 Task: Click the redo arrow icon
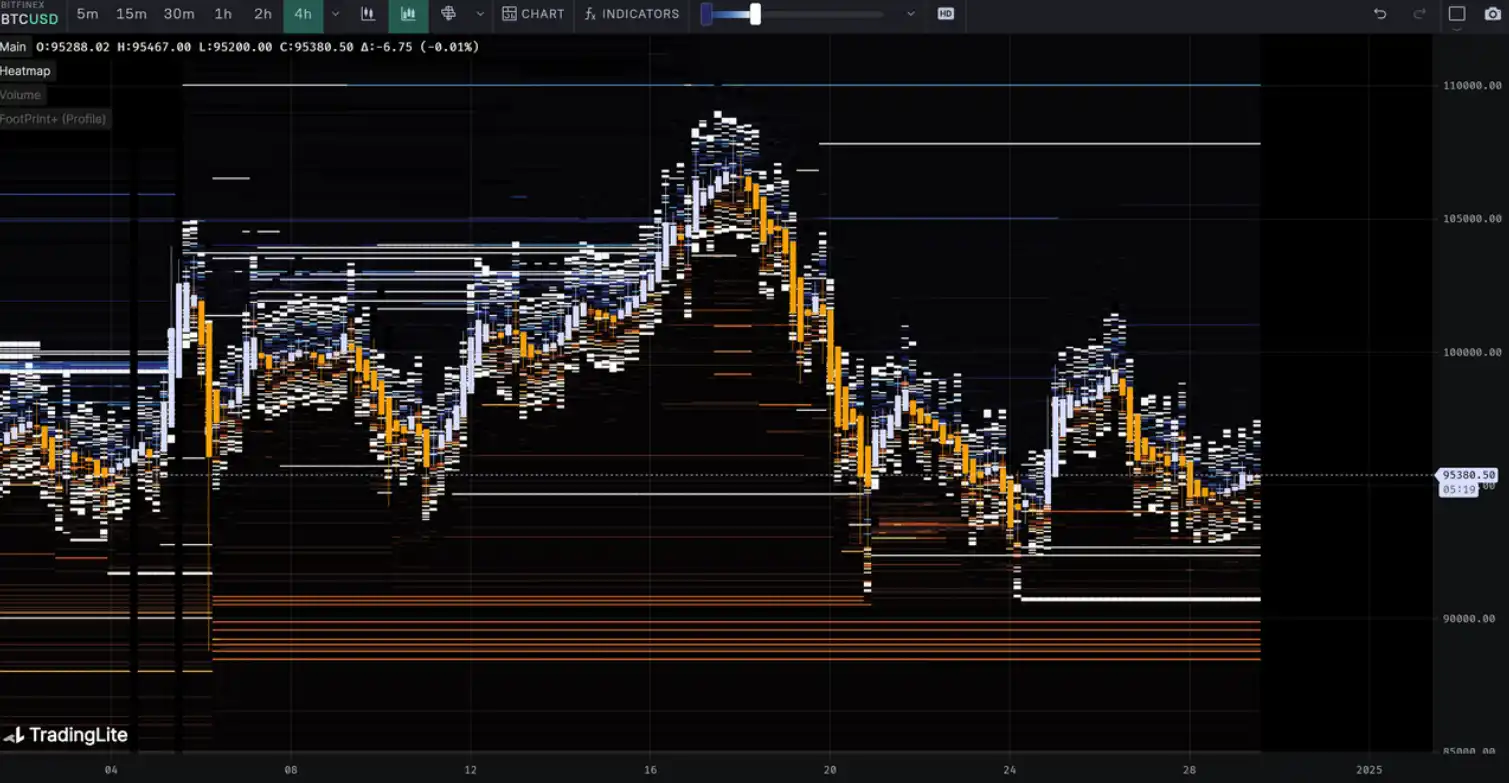click(1419, 14)
